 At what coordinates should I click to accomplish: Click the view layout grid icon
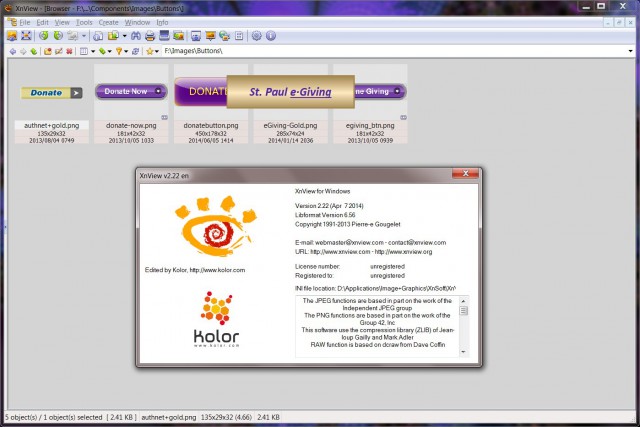point(84,51)
